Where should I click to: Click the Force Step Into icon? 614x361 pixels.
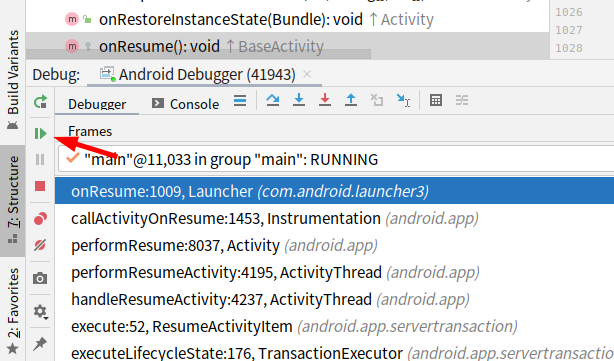pyautogui.click(x=325, y=100)
